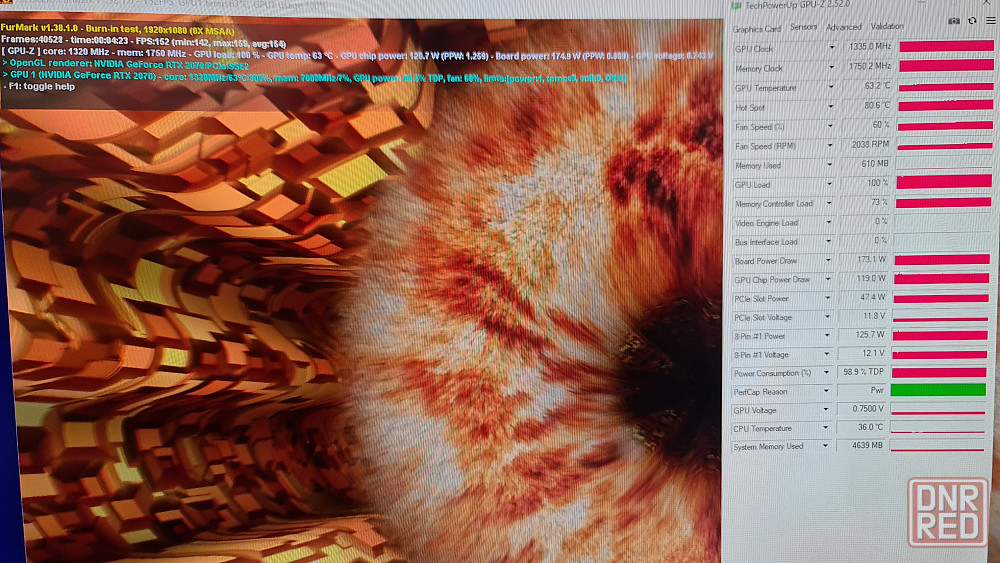The height and width of the screenshot is (563, 1000).
Task: Click the green PerfCap Reason bar
Action: click(x=937, y=390)
